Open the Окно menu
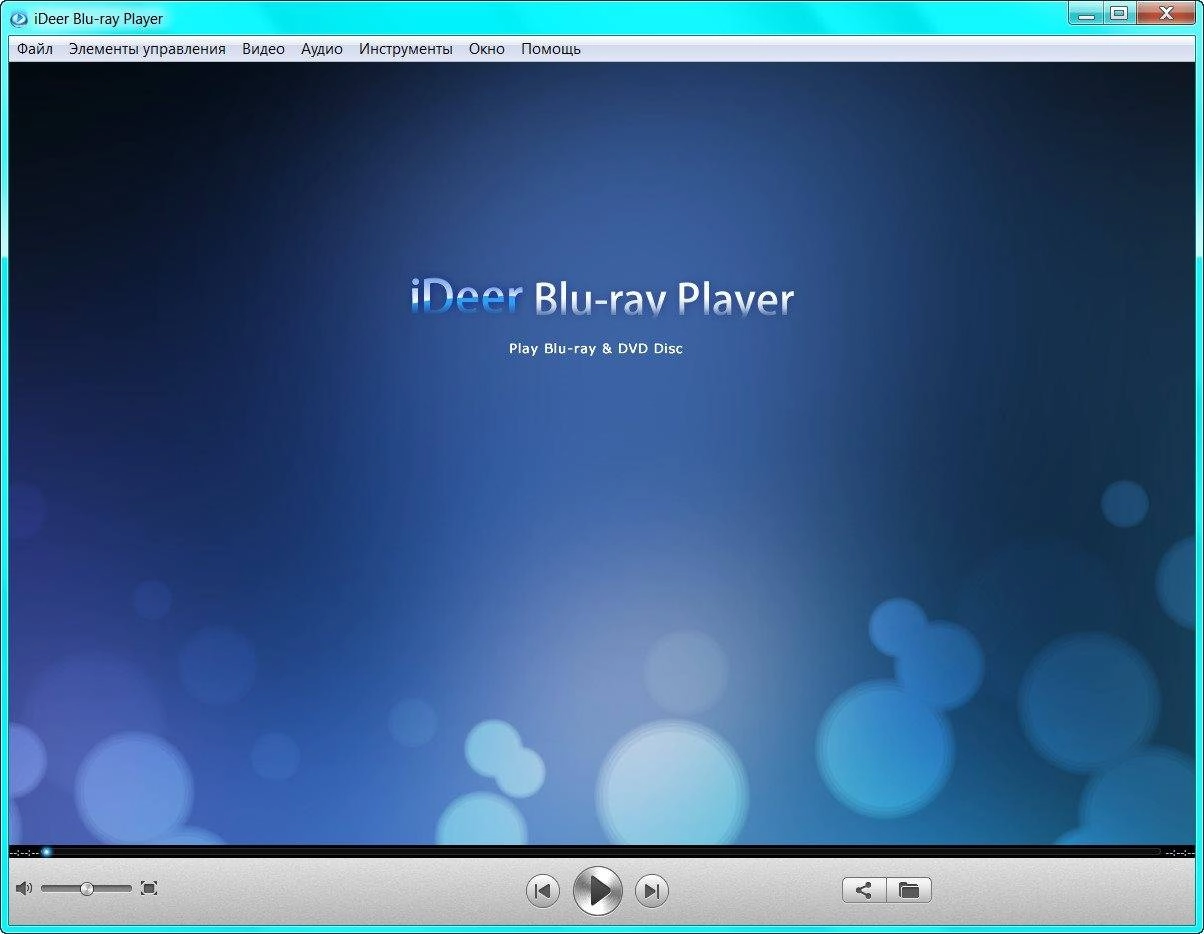 (x=487, y=49)
